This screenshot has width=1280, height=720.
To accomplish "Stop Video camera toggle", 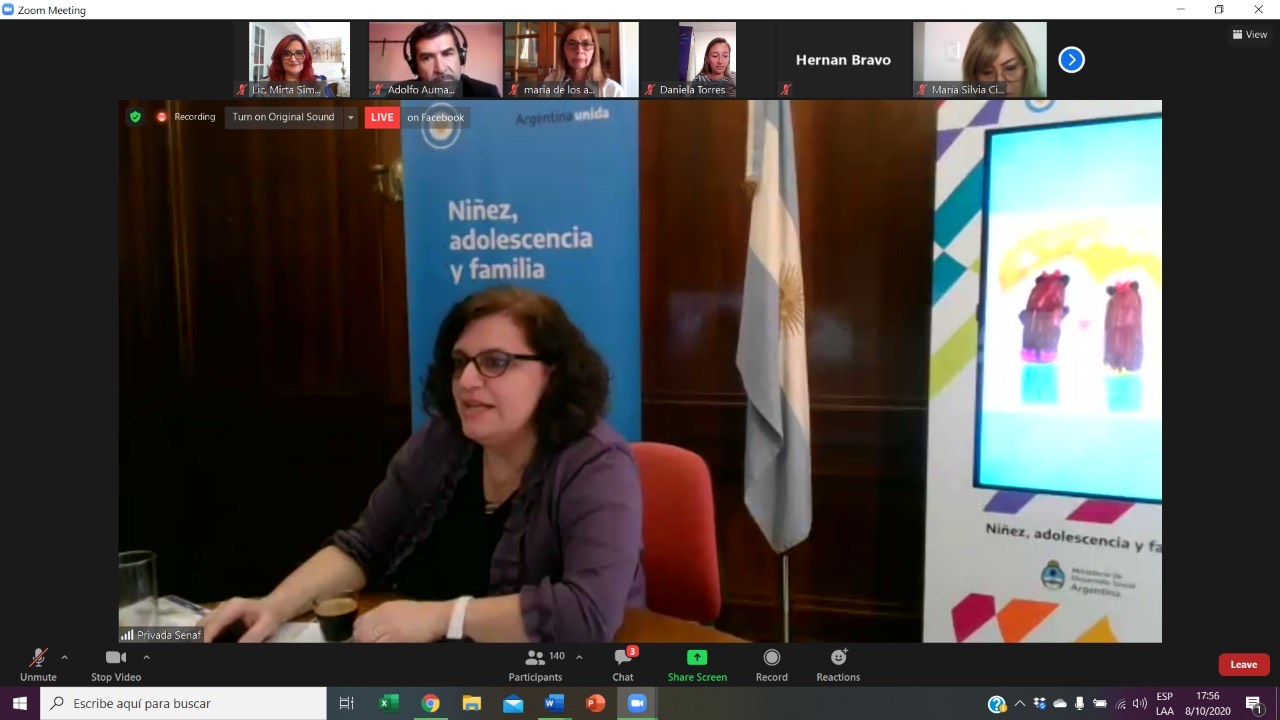I will coord(116,664).
